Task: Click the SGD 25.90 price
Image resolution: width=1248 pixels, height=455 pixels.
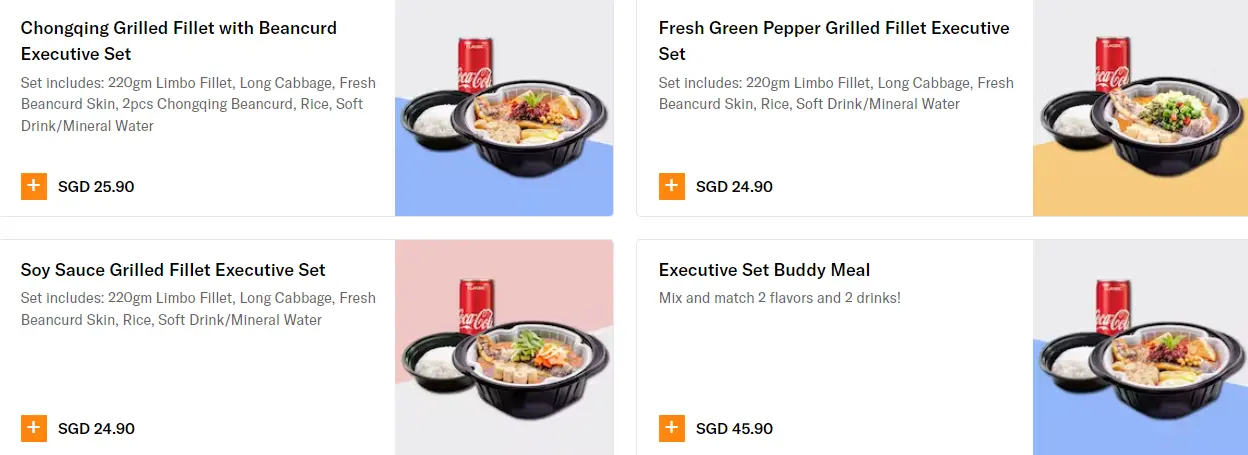Action: pyautogui.click(x=96, y=186)
